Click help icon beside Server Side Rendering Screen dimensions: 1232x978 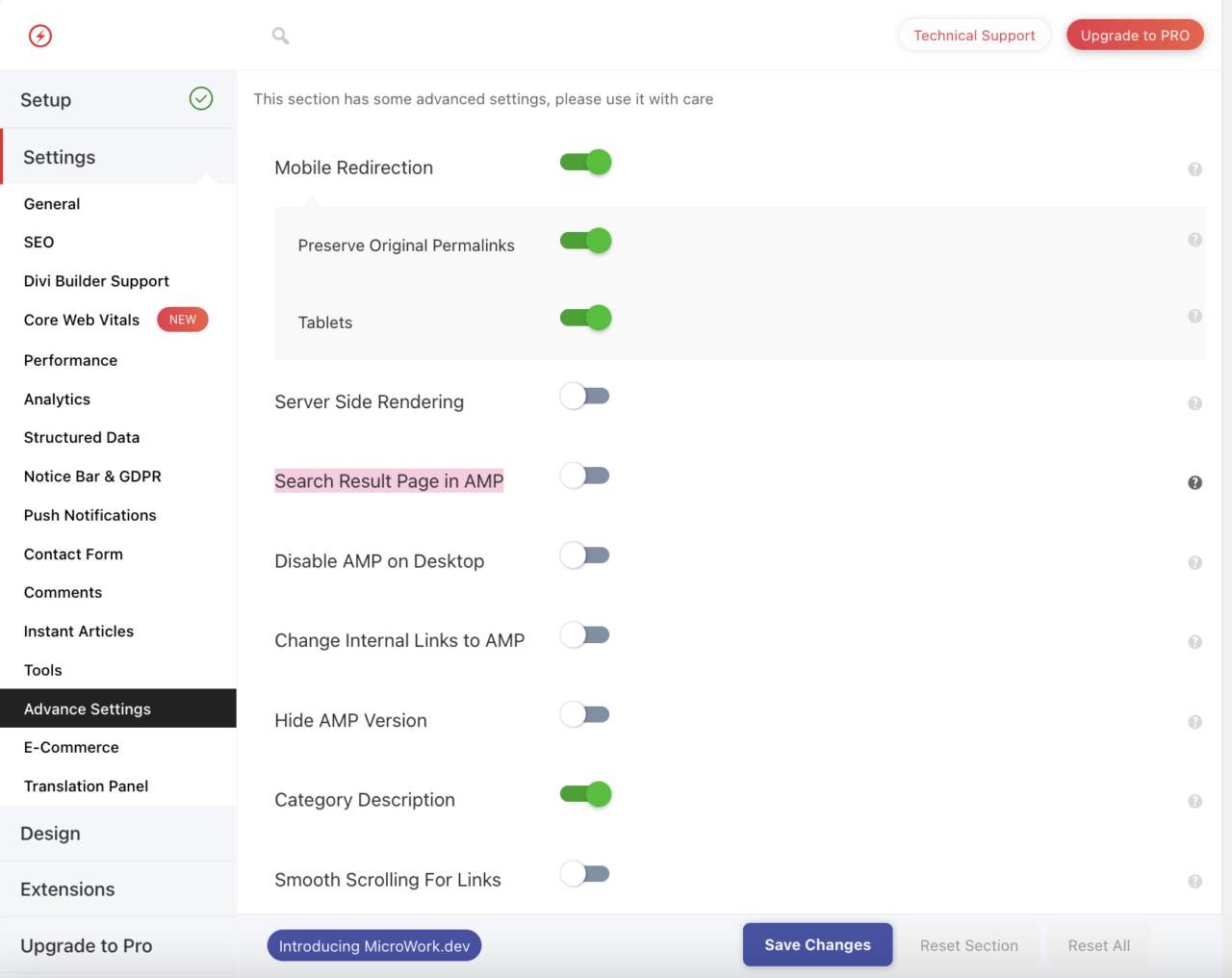pyautogui.click(x=1194, y=403)
